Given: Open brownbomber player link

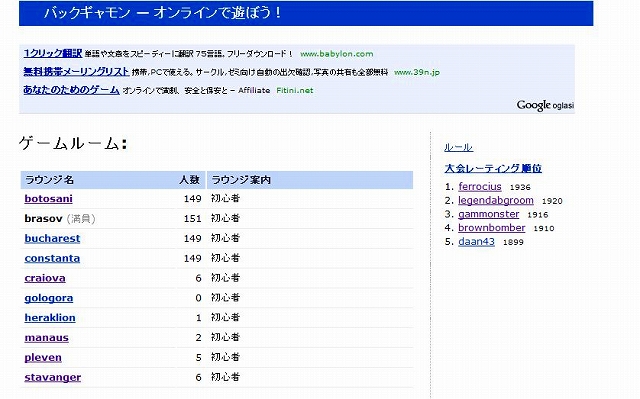Looking at the screenshot, I should [x=491, y=228].
